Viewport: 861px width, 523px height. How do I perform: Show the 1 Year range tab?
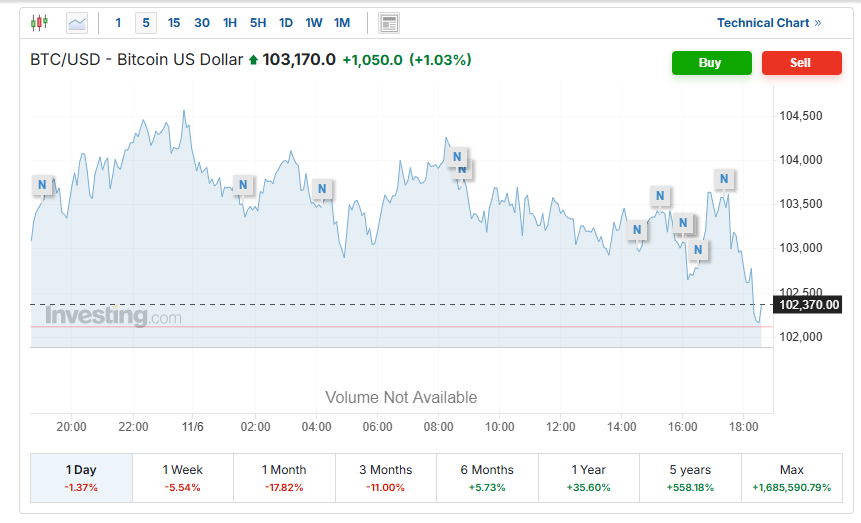[588, 477]
